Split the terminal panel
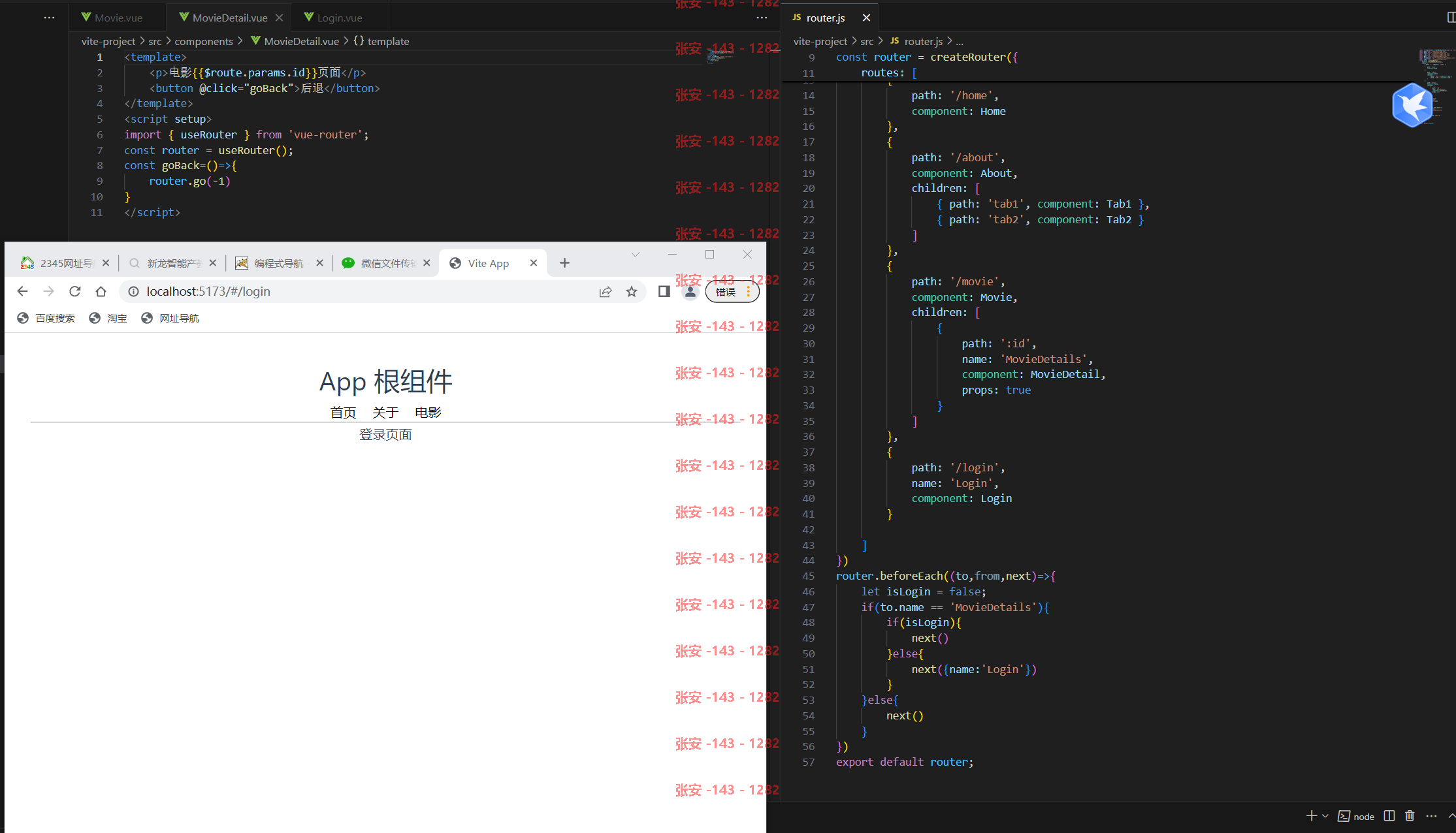 coord(1389,816)
